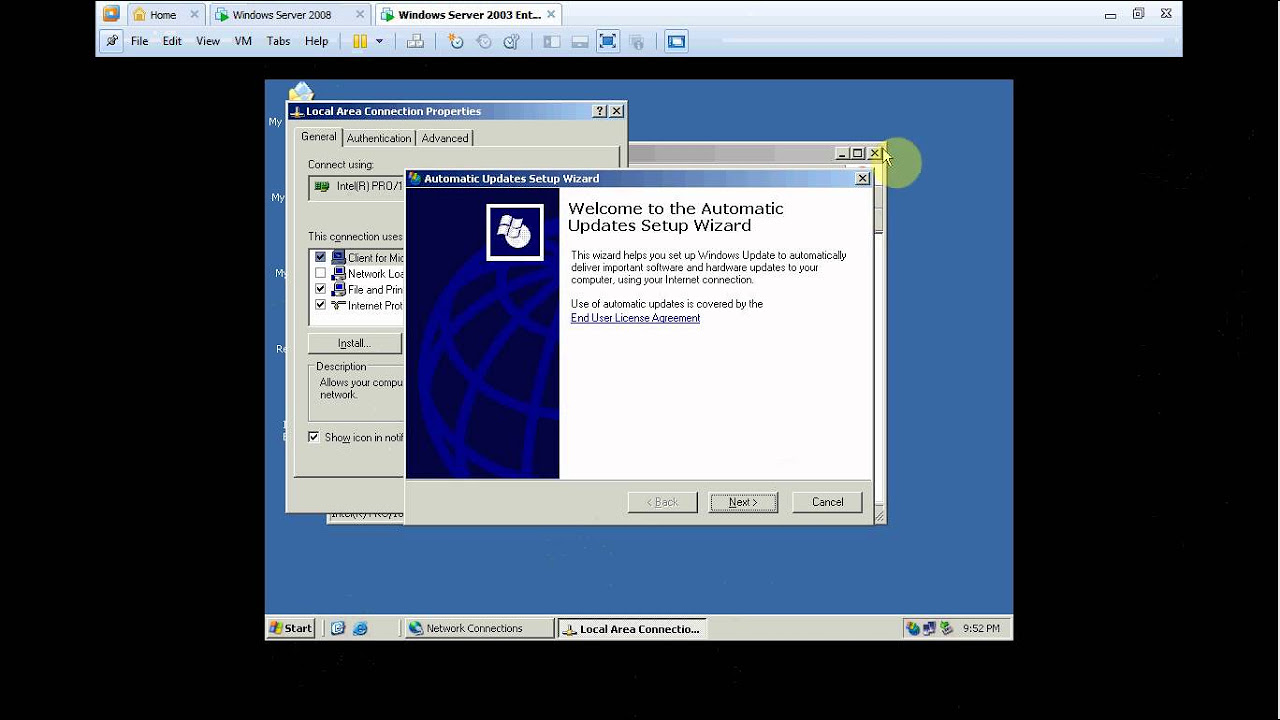This screenshot has height=720, width=1280.
Task: Open the End User License Agreement link
Action: point(635,318)
